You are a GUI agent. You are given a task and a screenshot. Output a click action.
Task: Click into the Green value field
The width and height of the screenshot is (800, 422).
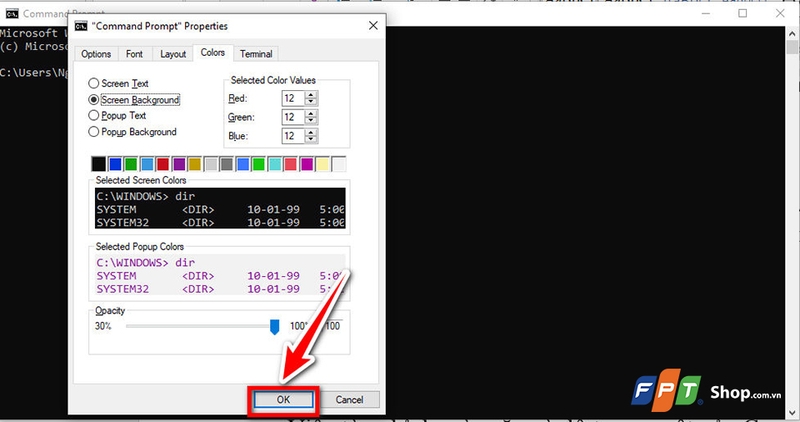pyautogui.click(x=293, y=117)
